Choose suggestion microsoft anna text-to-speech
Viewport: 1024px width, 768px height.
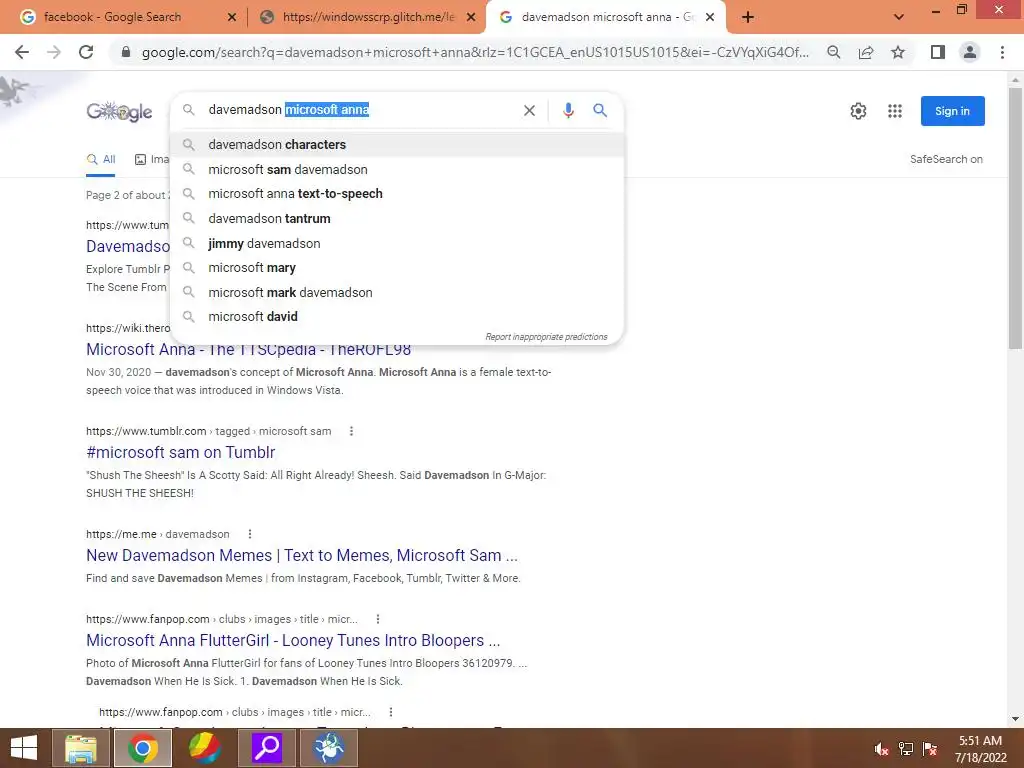(x=397, y=194)
